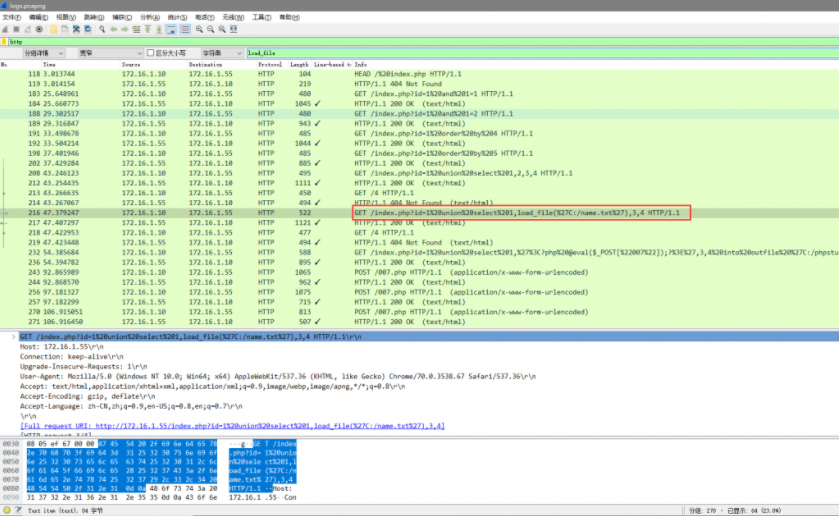This screenshot has width=839, height=516.
Task: Click the Find packet magnifier icon
Action: click(102, 29)
